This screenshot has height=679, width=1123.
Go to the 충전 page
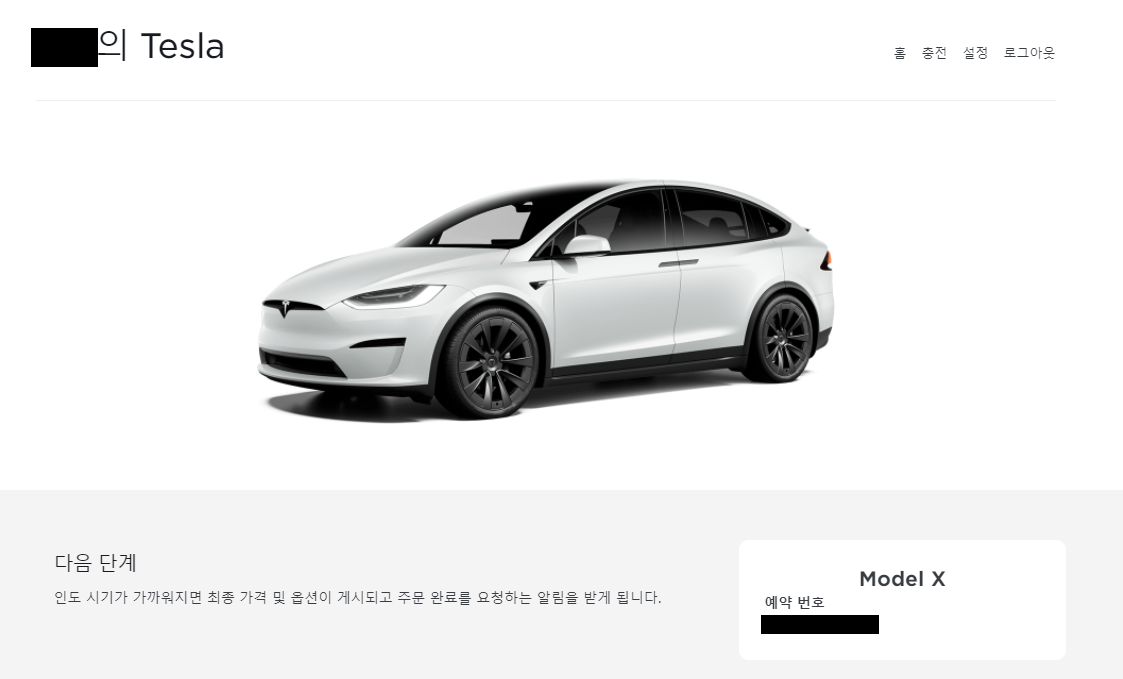pos(934,53)
